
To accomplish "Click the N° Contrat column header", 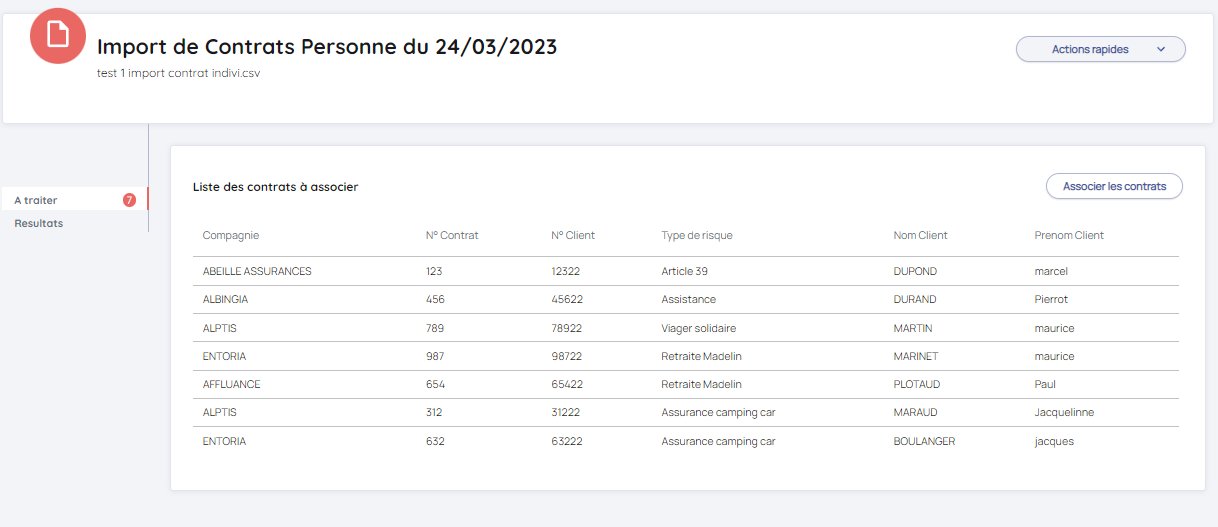I will 452,236.
